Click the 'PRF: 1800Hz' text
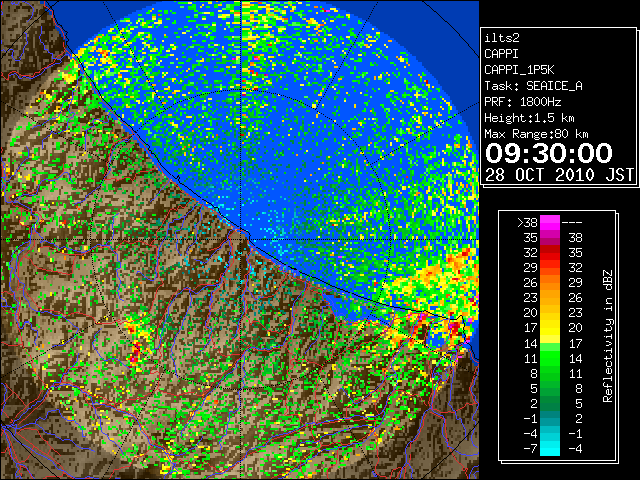Screen dimensions: 640x480 [522, 102]
